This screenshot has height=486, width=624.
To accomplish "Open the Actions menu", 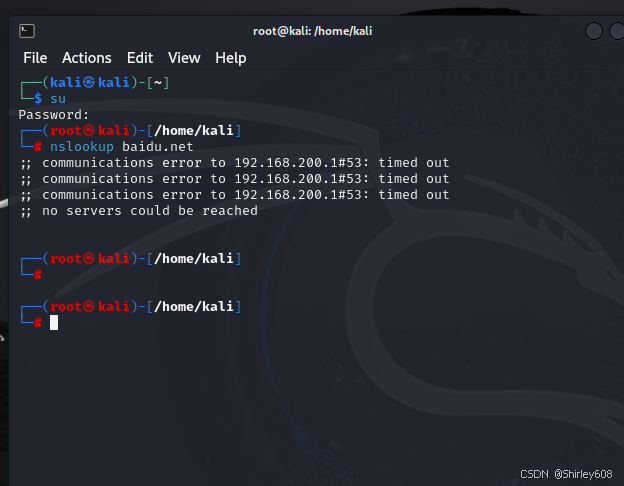I will click(x=87, y=58).
